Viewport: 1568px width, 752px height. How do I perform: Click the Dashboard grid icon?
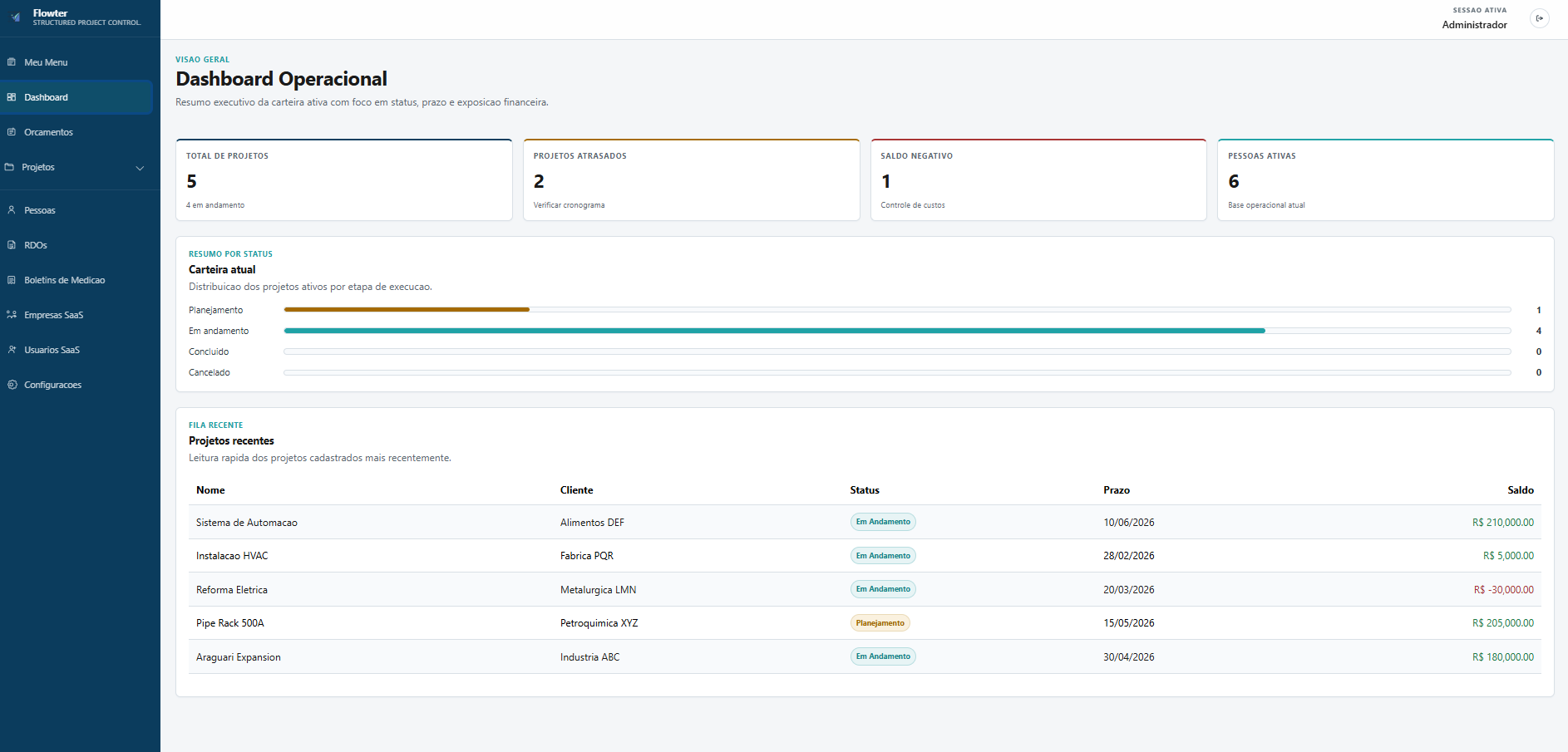pos(10,97)
